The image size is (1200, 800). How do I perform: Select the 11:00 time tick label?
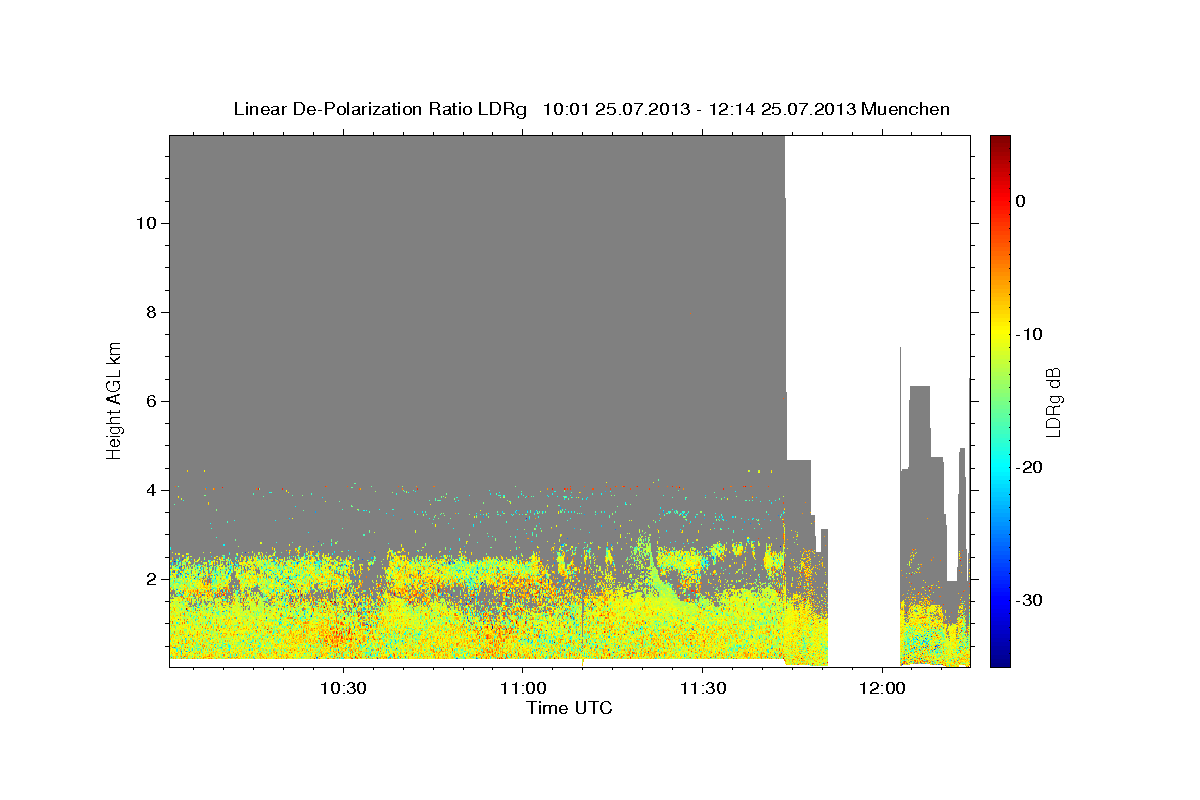pos(522,688)
